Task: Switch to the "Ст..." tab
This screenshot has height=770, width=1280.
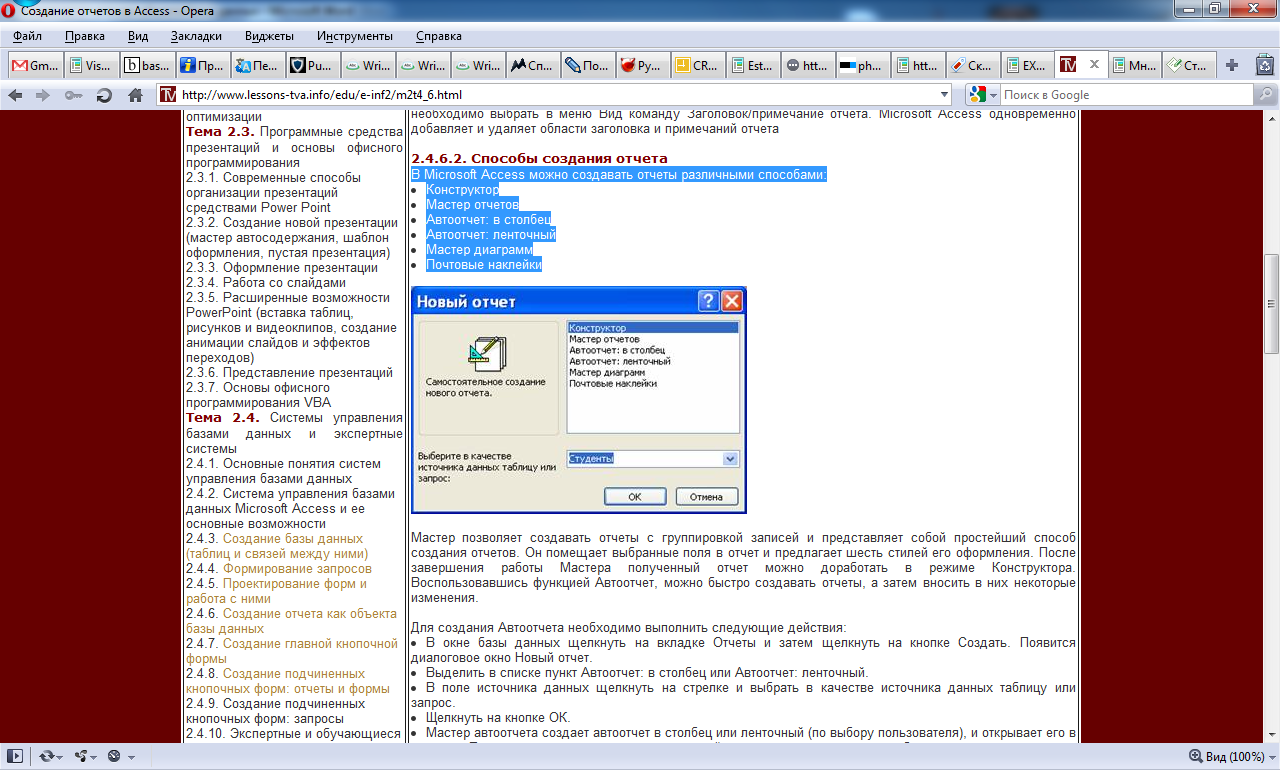Action: [1189, 66]
